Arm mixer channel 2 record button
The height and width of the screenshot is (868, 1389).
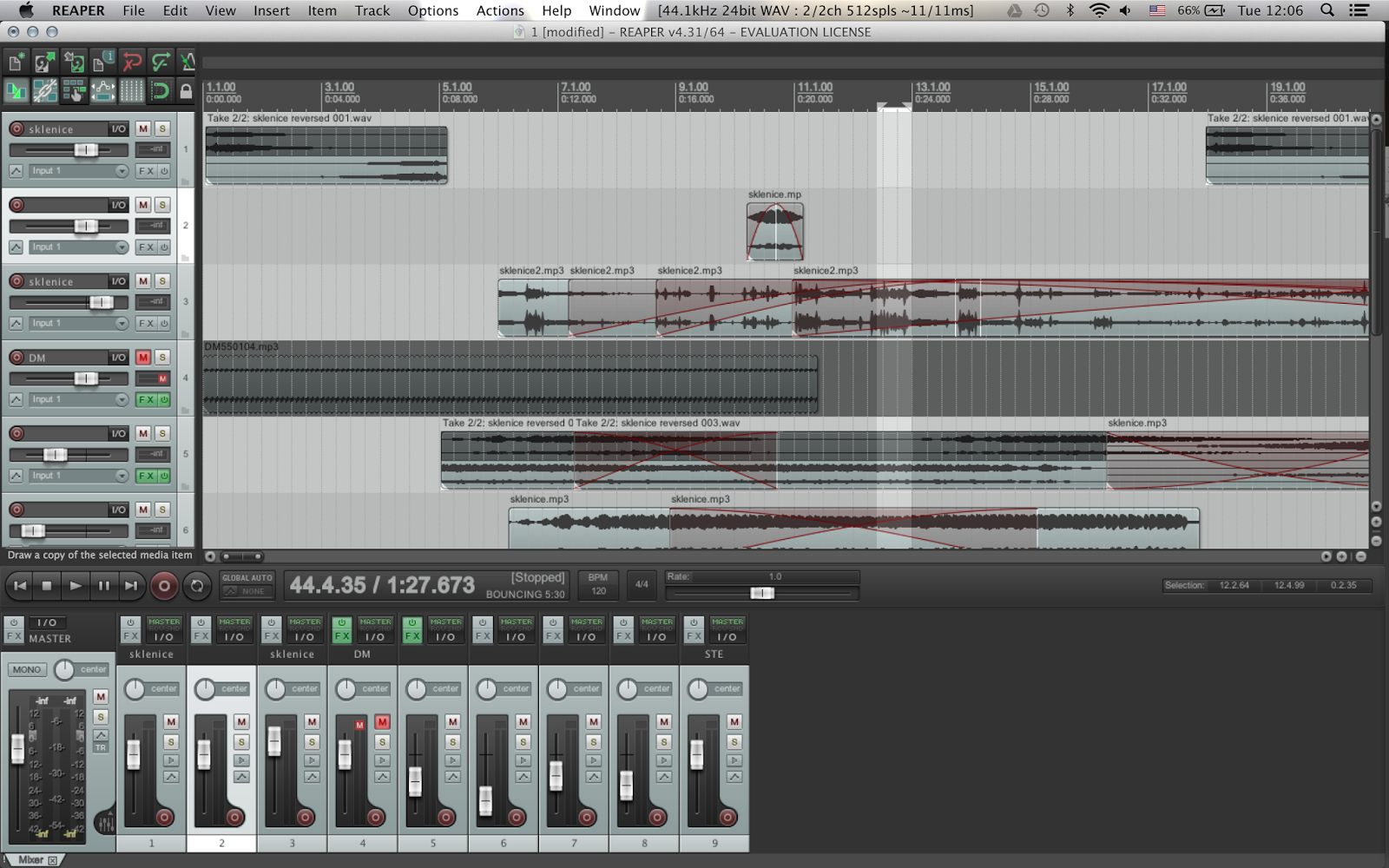click(234, 817)
